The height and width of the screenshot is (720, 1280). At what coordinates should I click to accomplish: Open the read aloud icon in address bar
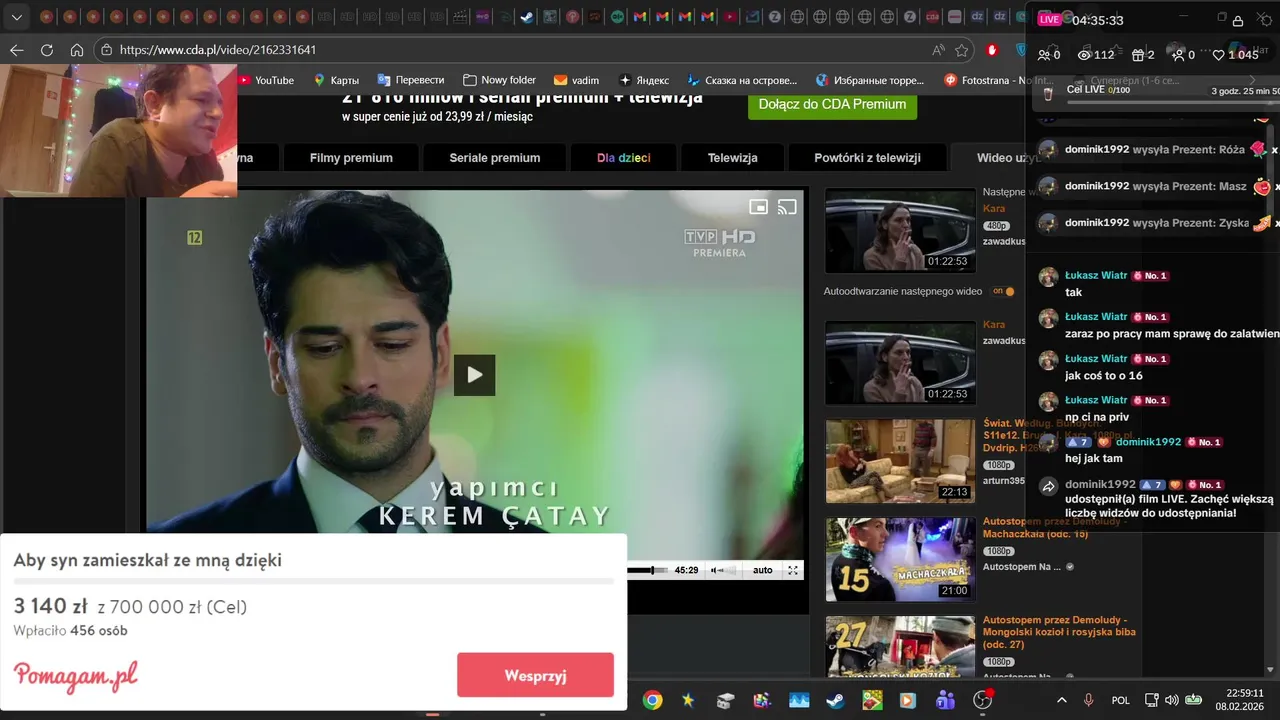pos(938,50)
